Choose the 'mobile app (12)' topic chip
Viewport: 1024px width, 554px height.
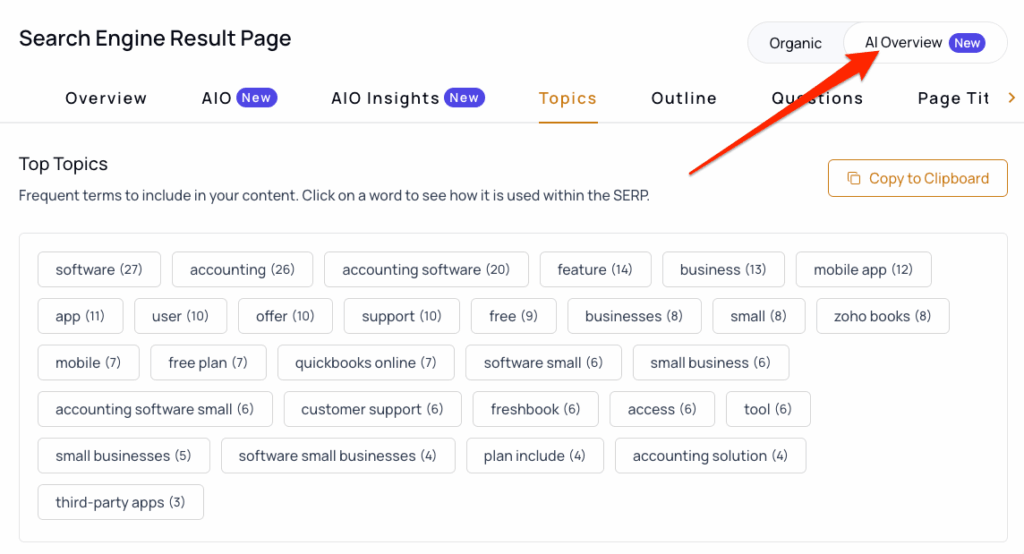pyautogui.click(x=863, y=269)
